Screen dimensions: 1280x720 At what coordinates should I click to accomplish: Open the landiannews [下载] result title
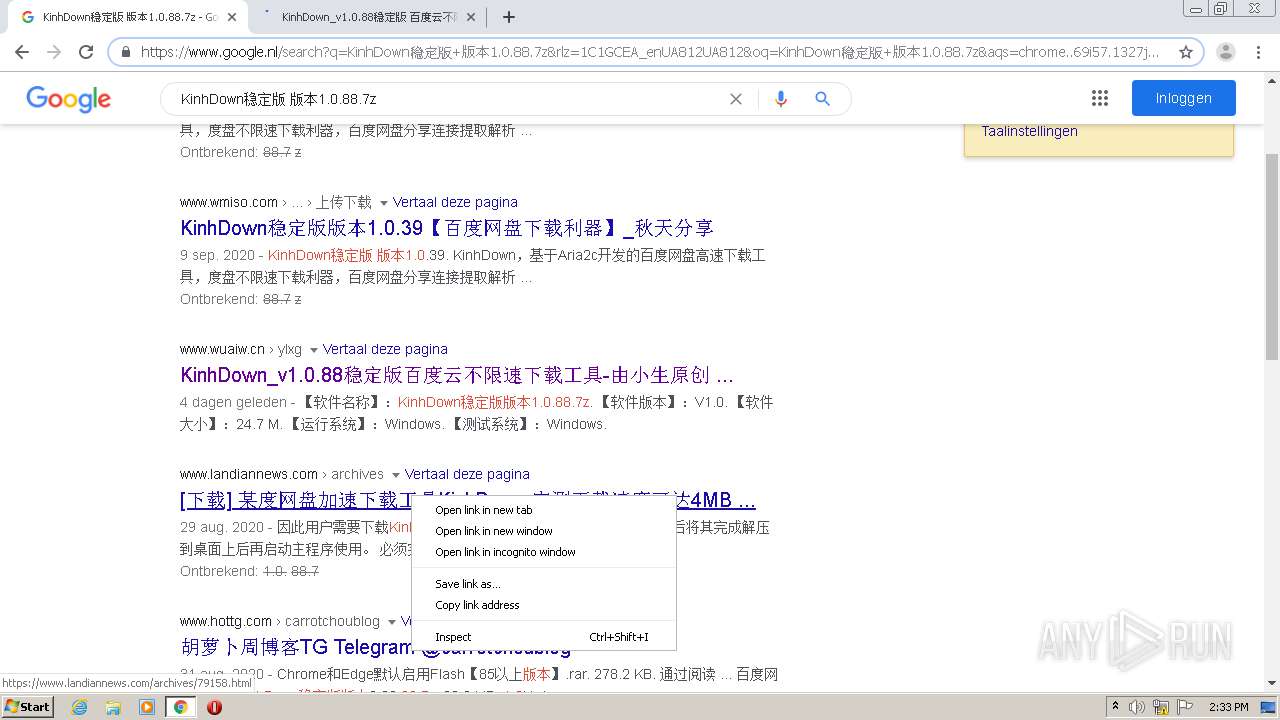[468, 500]
